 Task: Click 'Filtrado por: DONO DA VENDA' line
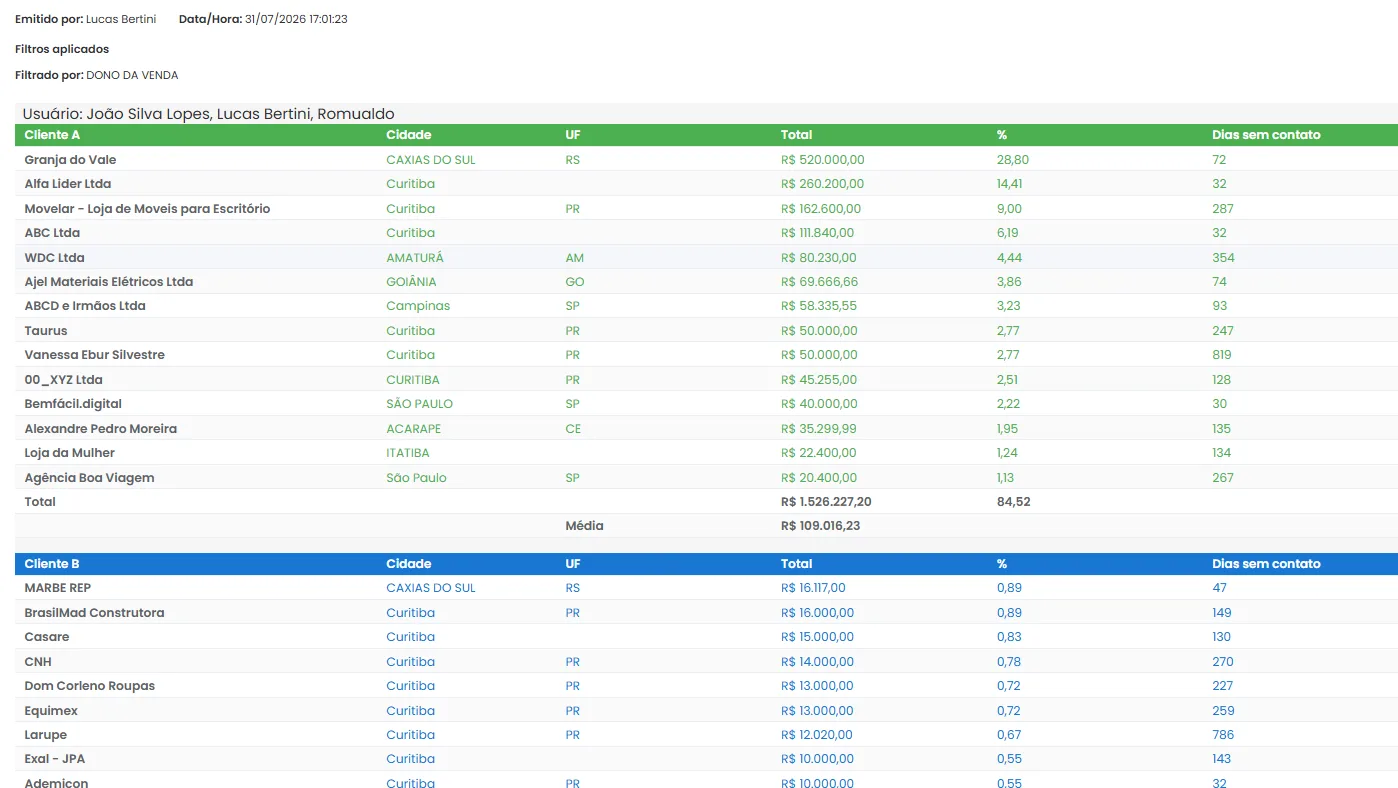pos(97,75)
